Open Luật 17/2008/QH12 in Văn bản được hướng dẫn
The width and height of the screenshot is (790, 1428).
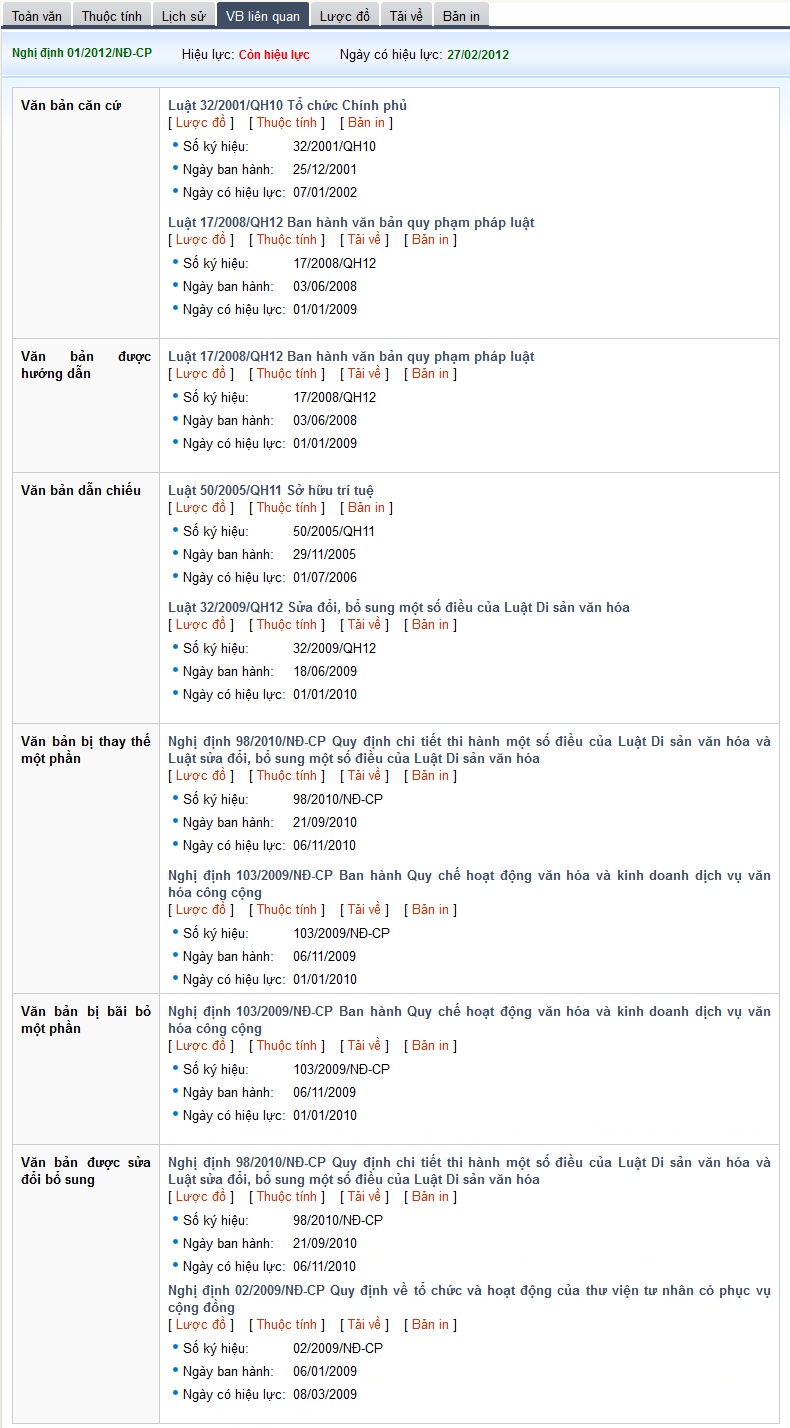pyautogui.click(x=351, y=356)
